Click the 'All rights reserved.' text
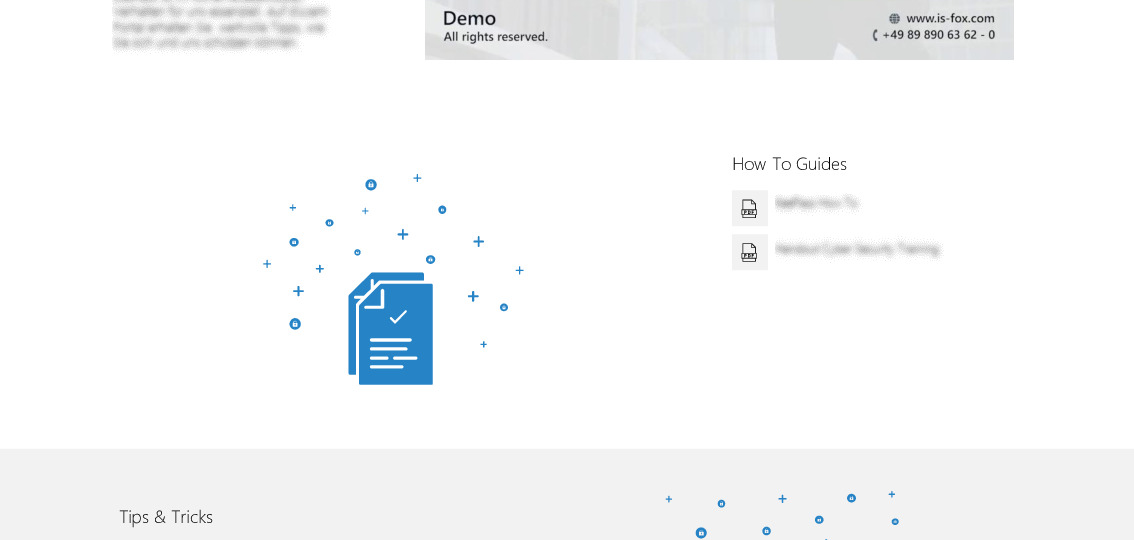1134x540 pixels. pyautogui.click(x=495, y=36)
